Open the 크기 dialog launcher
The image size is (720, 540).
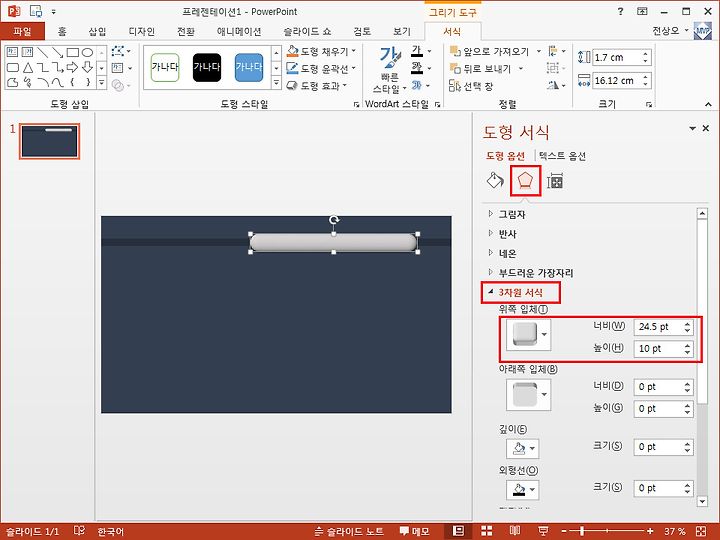tap(648, 105)
